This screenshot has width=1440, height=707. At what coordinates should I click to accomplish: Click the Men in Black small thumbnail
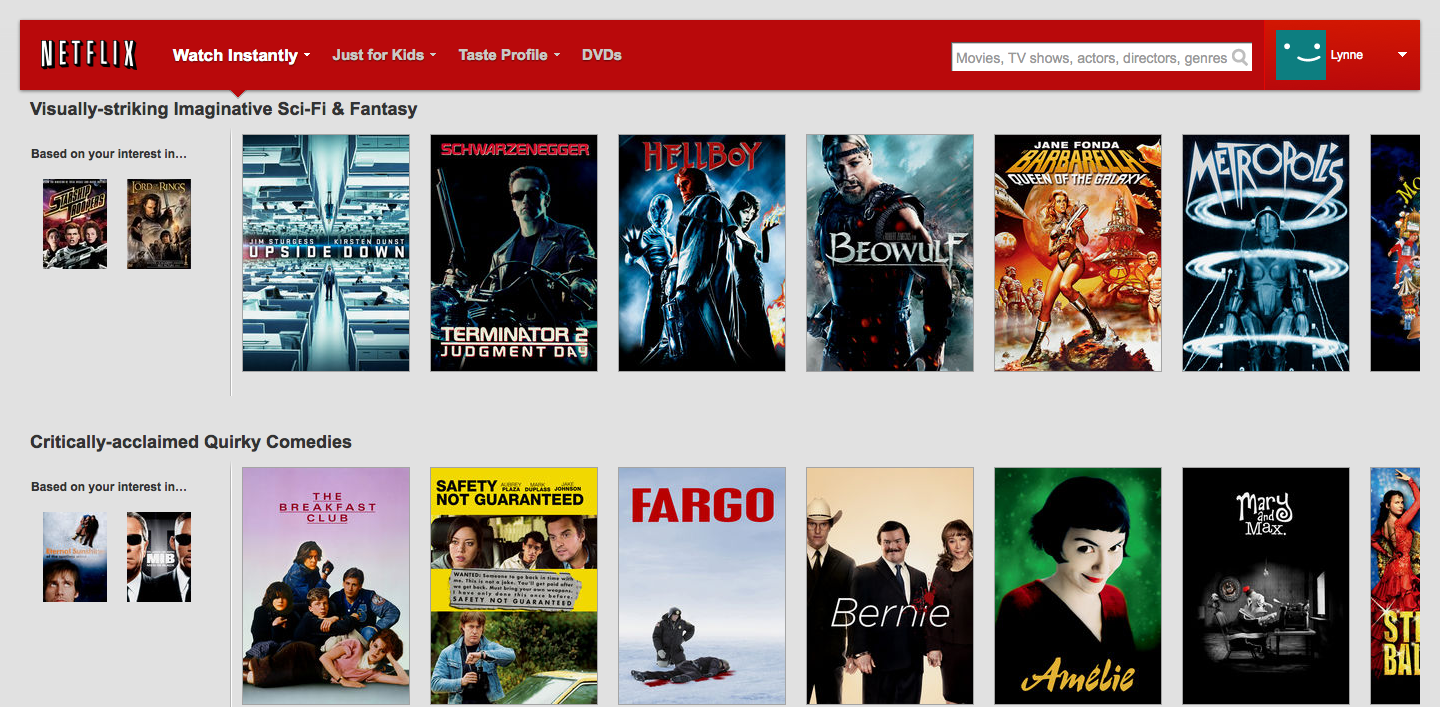[159, 557]
